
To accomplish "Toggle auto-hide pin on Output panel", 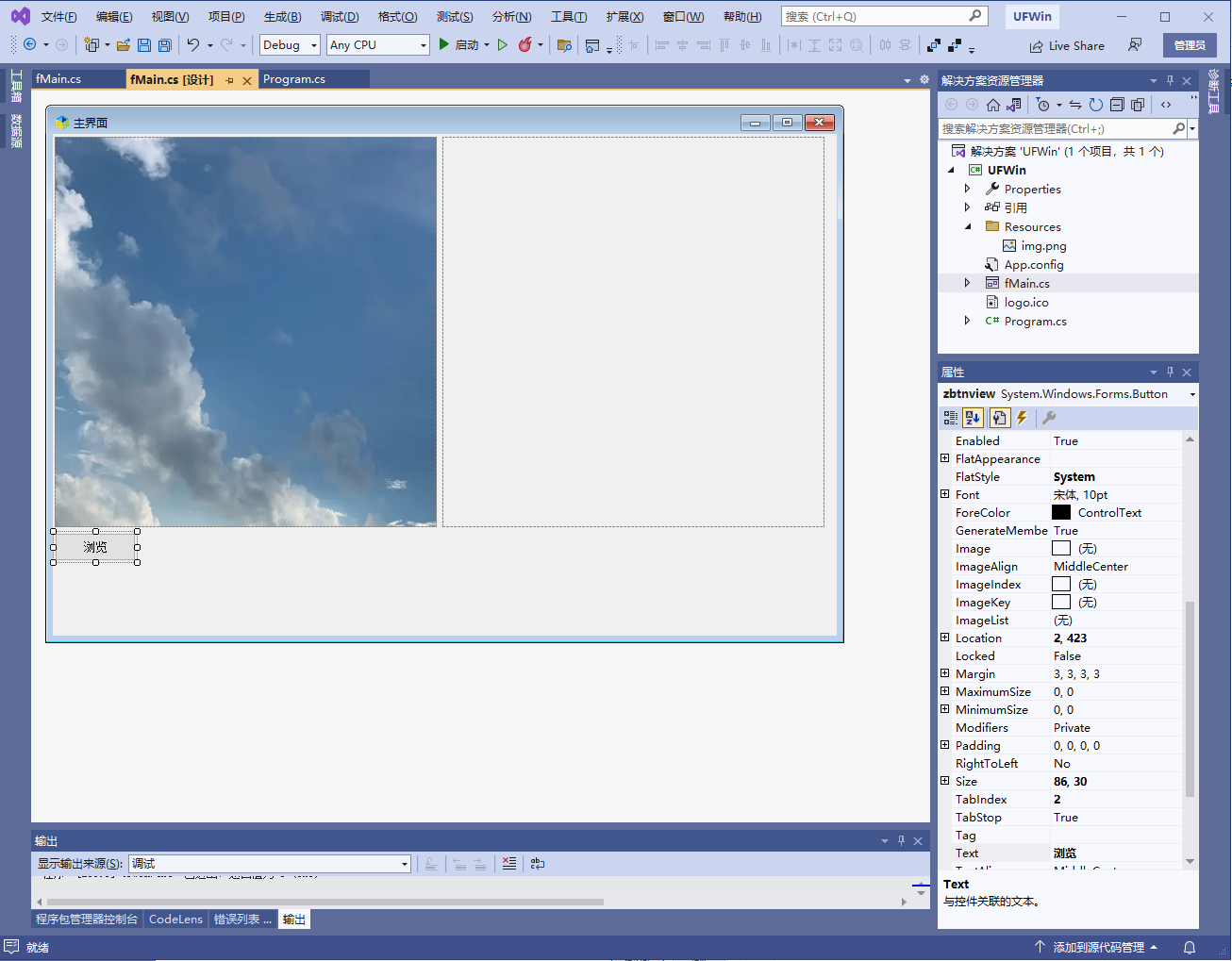I will [901, 840].
